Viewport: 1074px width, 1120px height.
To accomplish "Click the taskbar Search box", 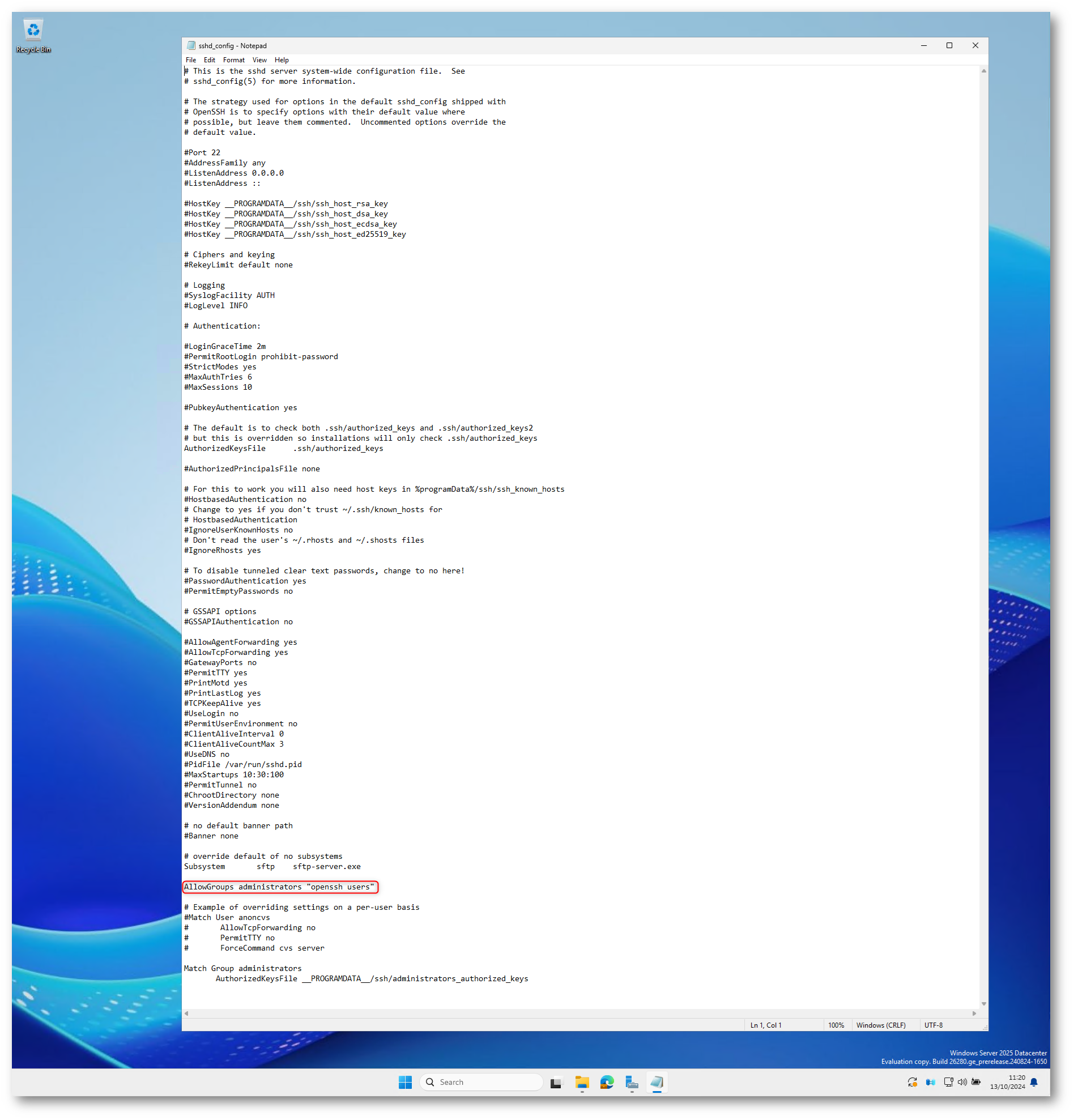I will (x=481, y=1082).
